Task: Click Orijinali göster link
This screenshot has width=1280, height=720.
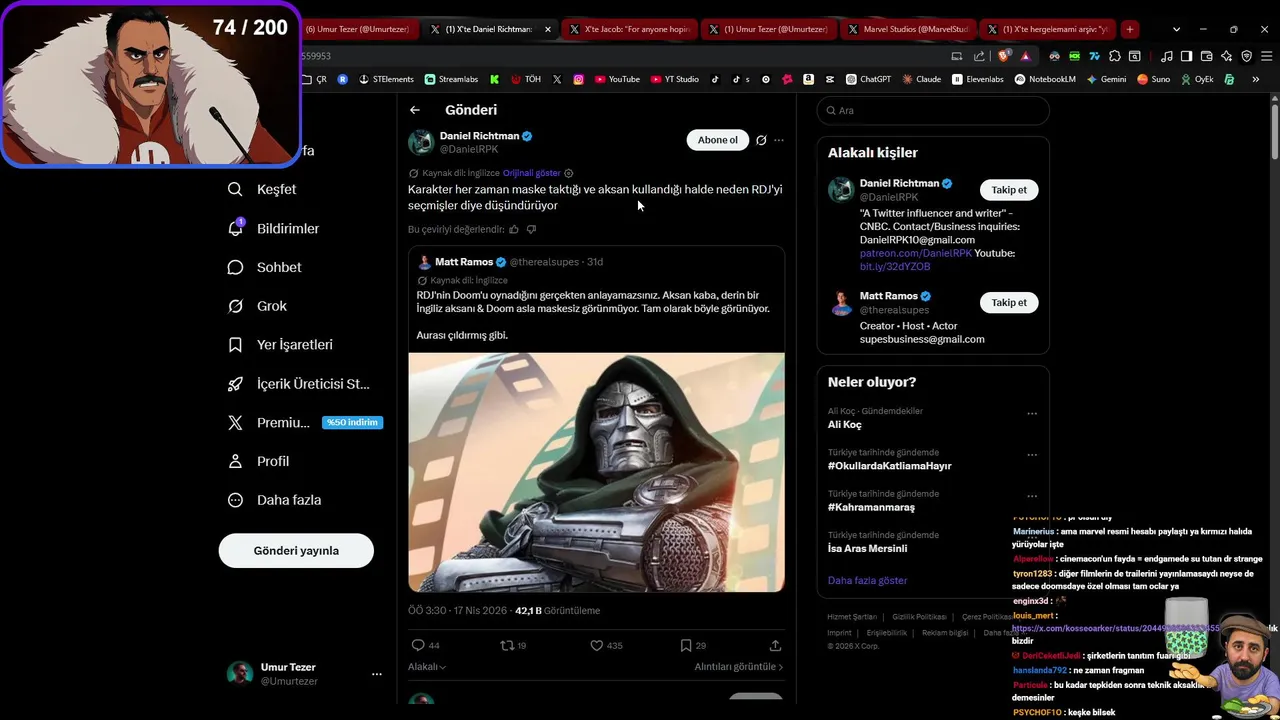Action: (x=531, y=173)
